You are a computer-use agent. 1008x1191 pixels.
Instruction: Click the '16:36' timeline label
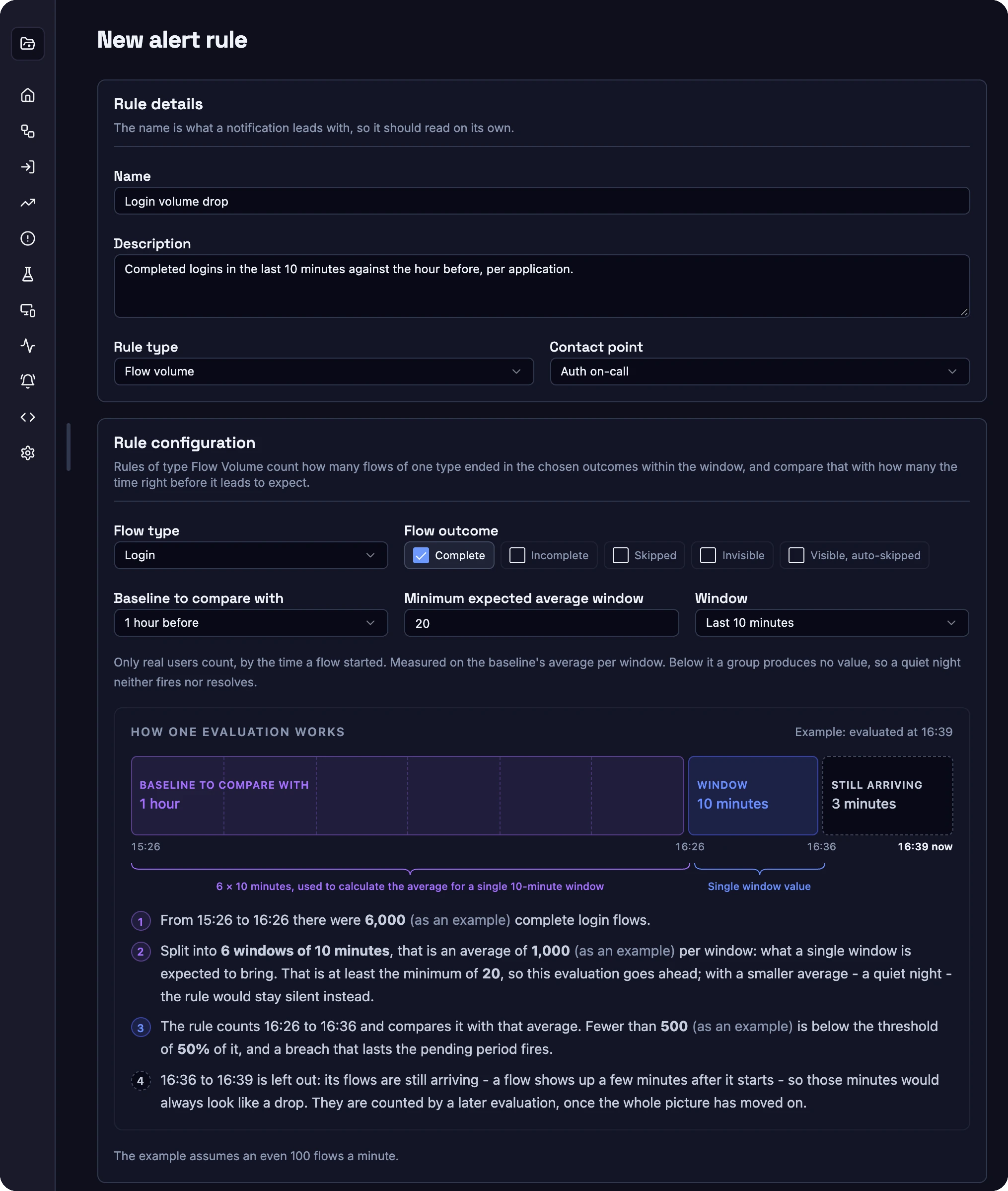pos(821,846)
